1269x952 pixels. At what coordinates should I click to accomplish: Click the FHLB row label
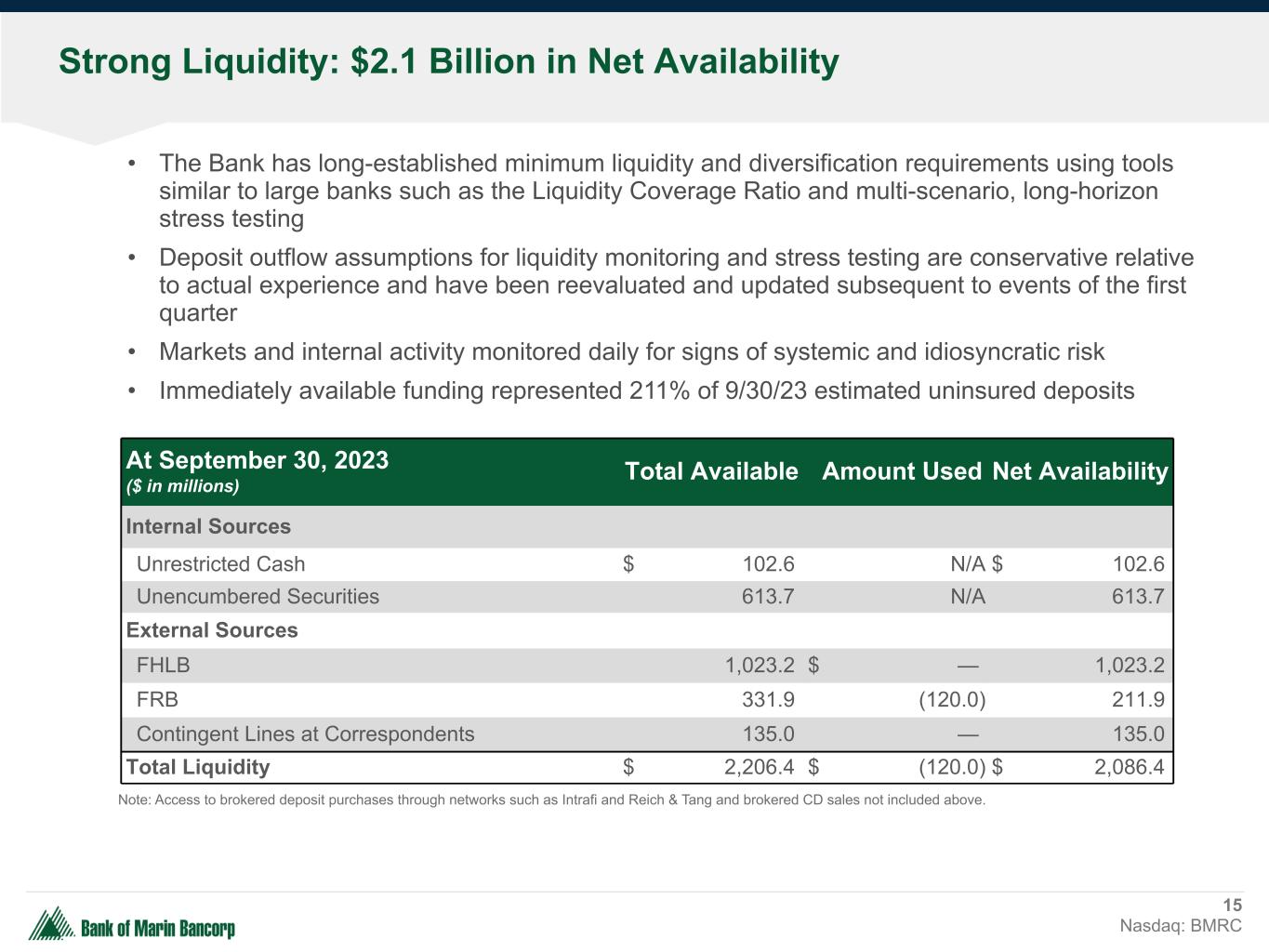click(164, 666)
